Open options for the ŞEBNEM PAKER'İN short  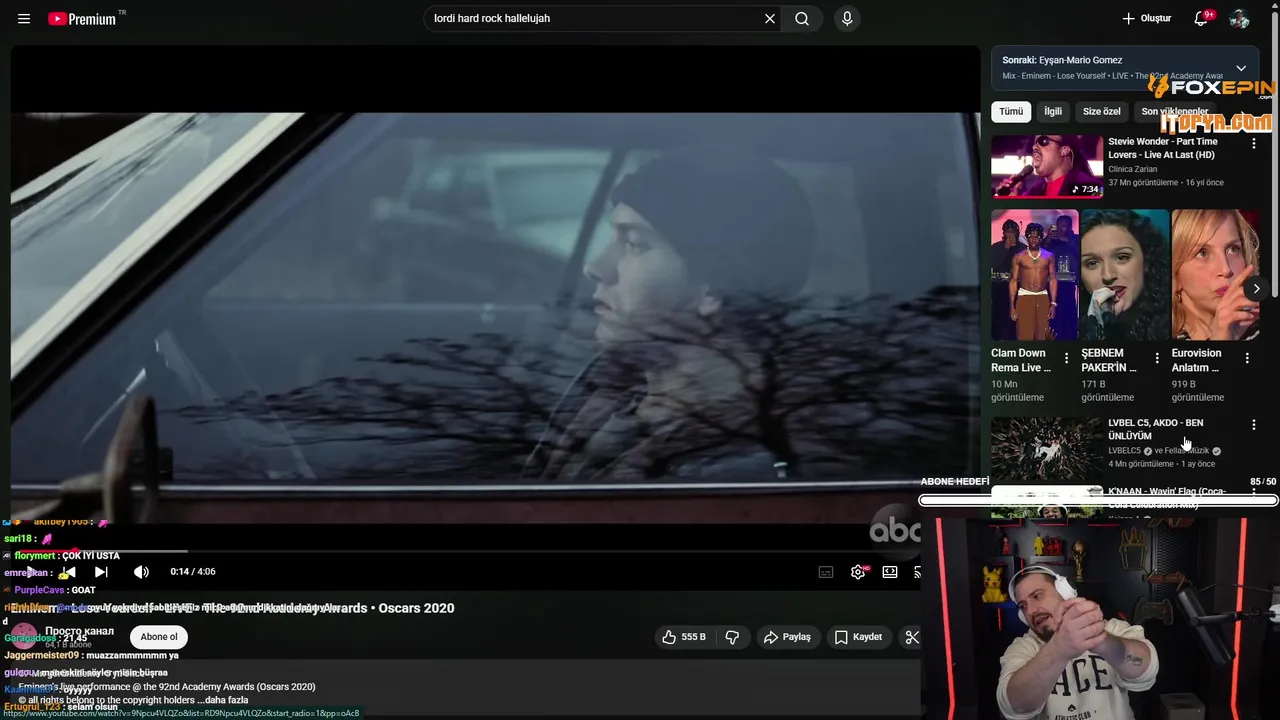click(1157, 358)
